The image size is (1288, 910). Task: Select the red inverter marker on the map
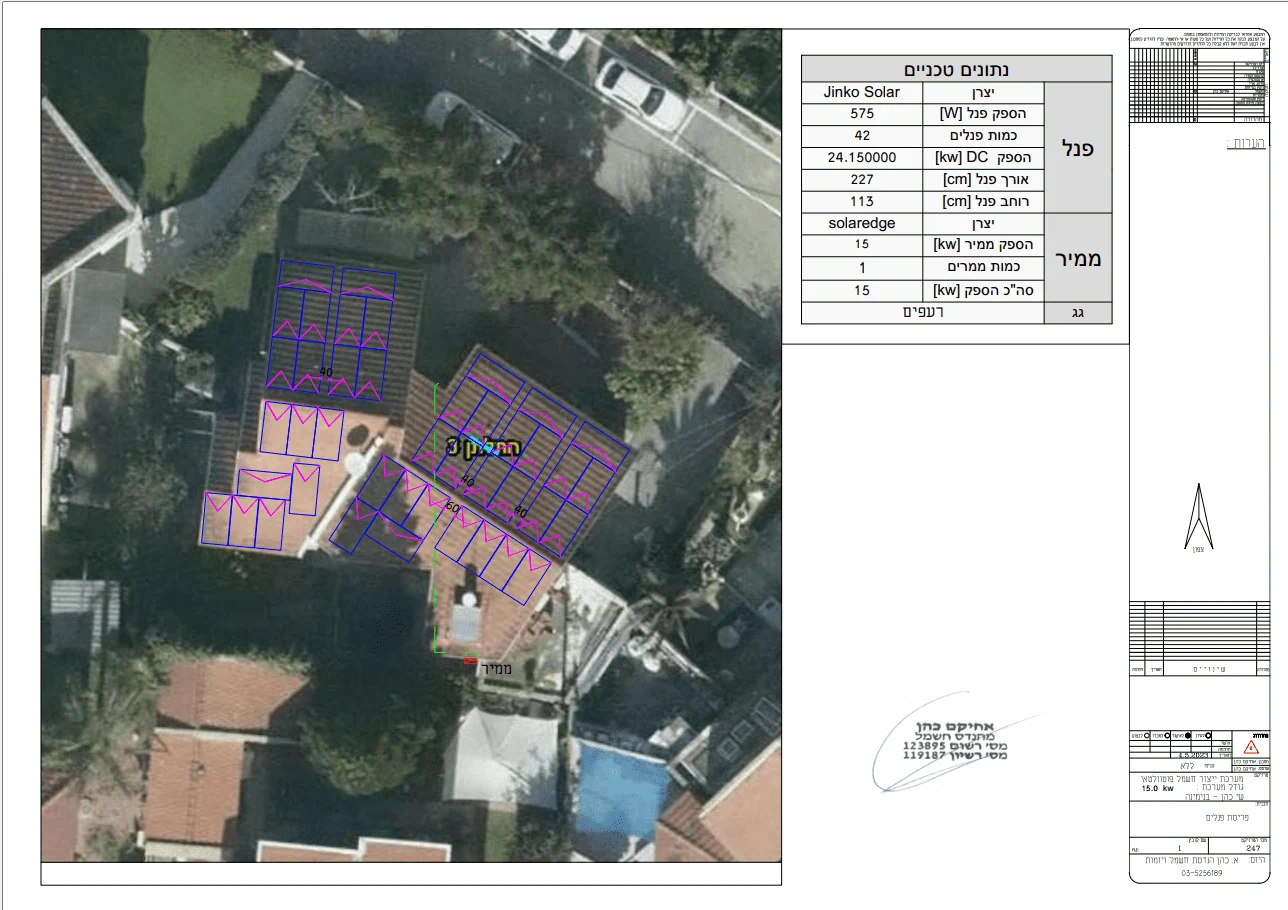470,660
